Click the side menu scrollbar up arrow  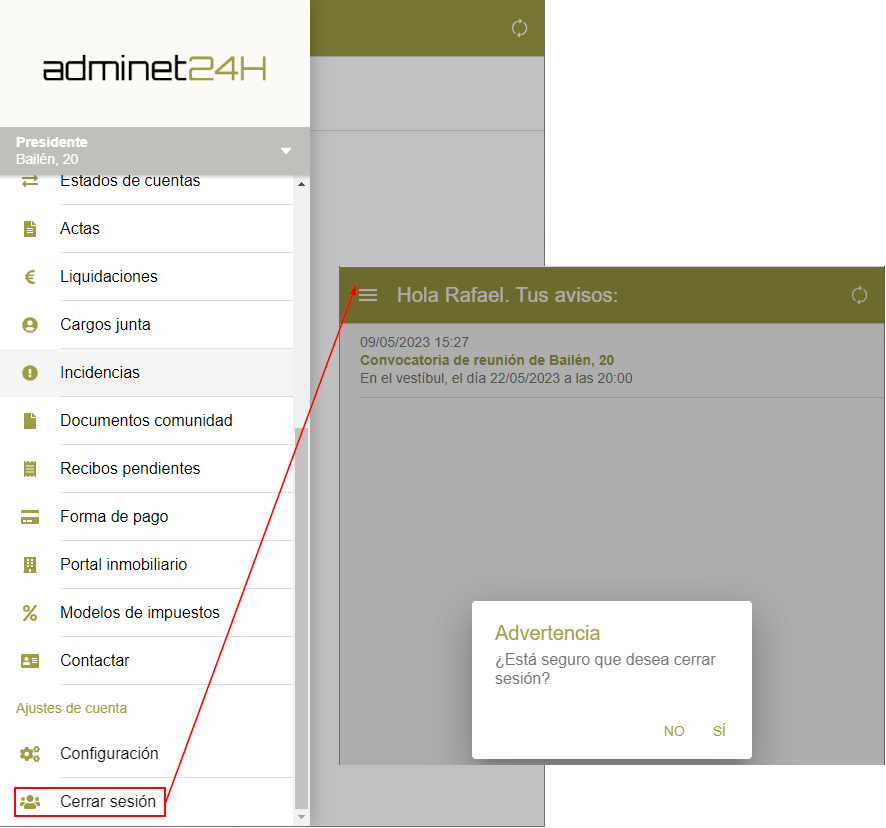301,184
